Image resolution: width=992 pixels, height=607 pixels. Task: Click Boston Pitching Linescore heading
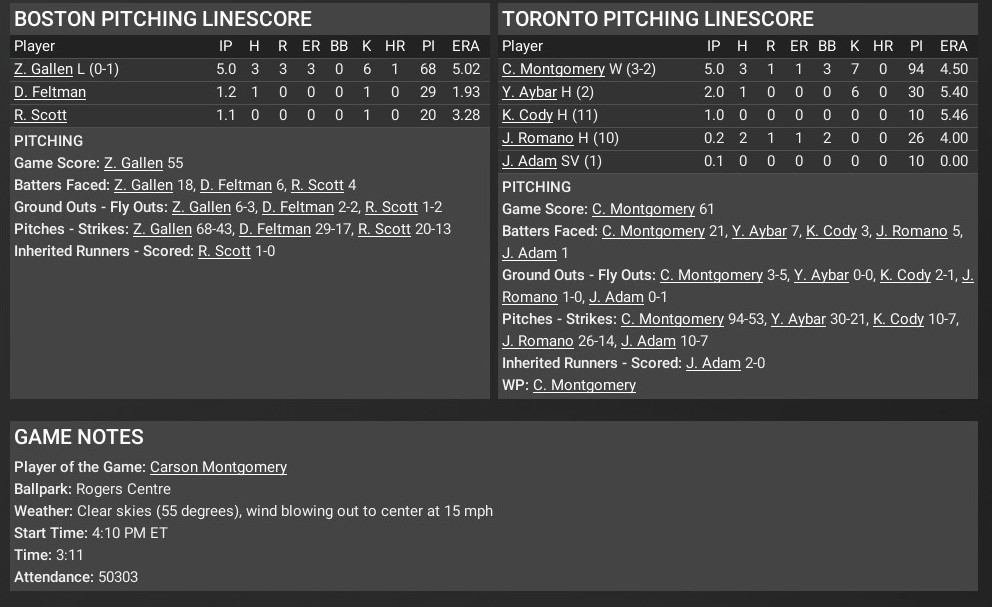(x=163, y=19)
